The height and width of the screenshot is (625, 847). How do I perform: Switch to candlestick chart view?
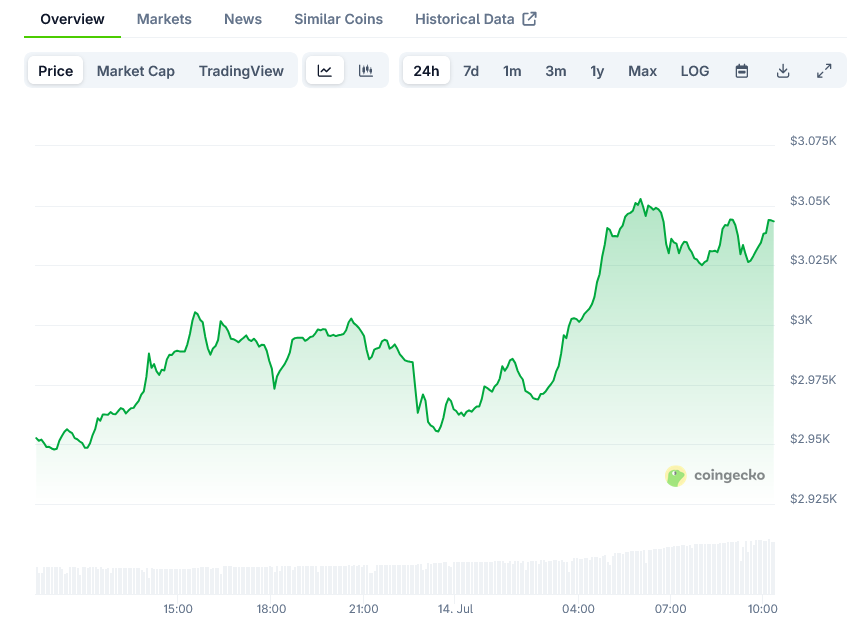point(366,70)
